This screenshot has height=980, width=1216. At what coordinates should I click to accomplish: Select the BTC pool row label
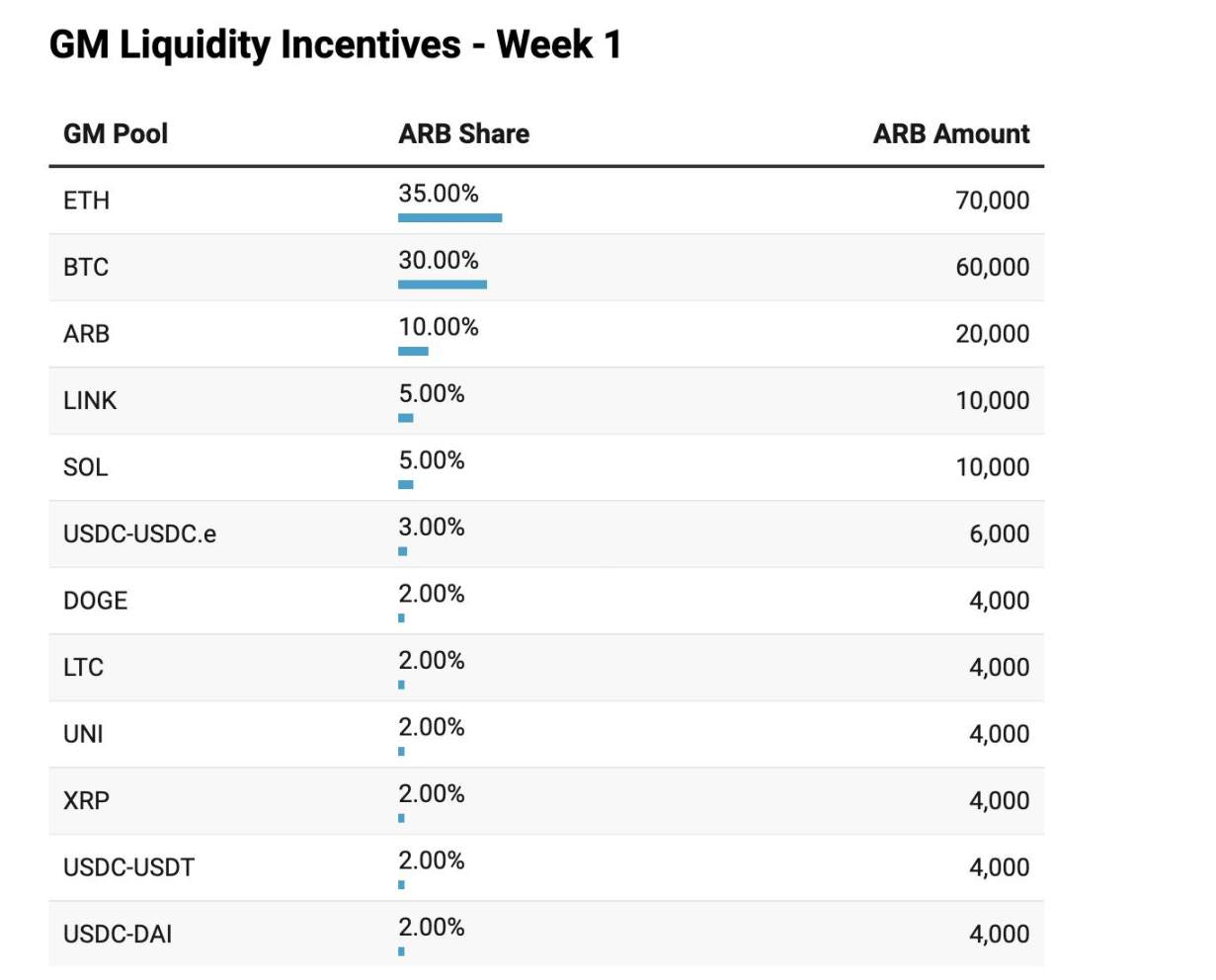click(x=86, y=267)
